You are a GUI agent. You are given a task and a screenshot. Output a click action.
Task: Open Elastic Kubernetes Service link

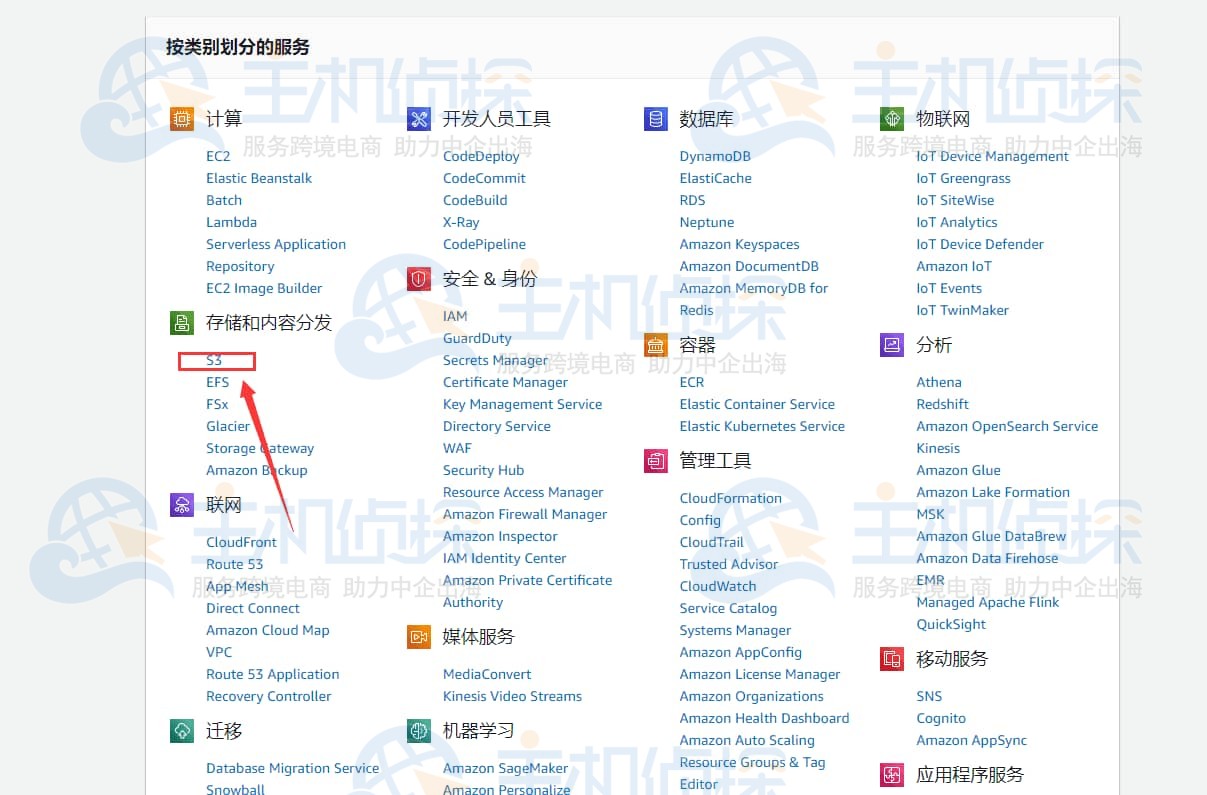[x=761, y=426]
